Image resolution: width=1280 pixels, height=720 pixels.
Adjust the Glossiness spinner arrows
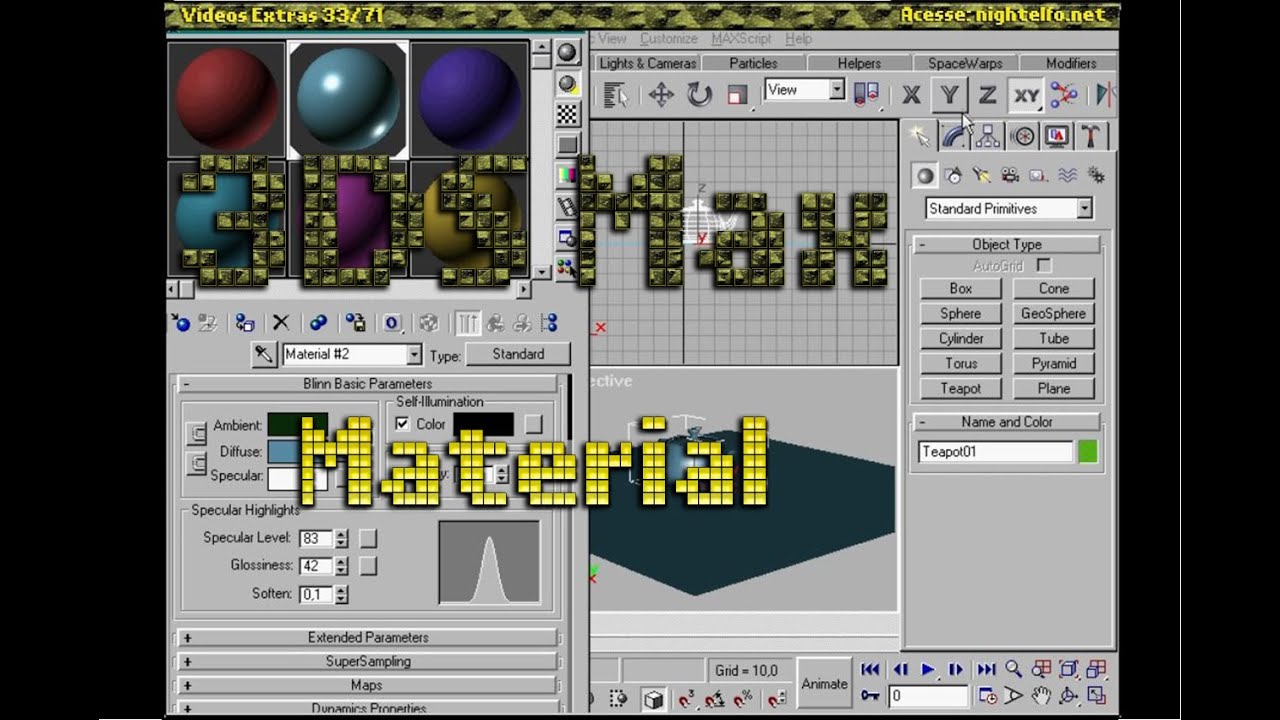[341, 566]
